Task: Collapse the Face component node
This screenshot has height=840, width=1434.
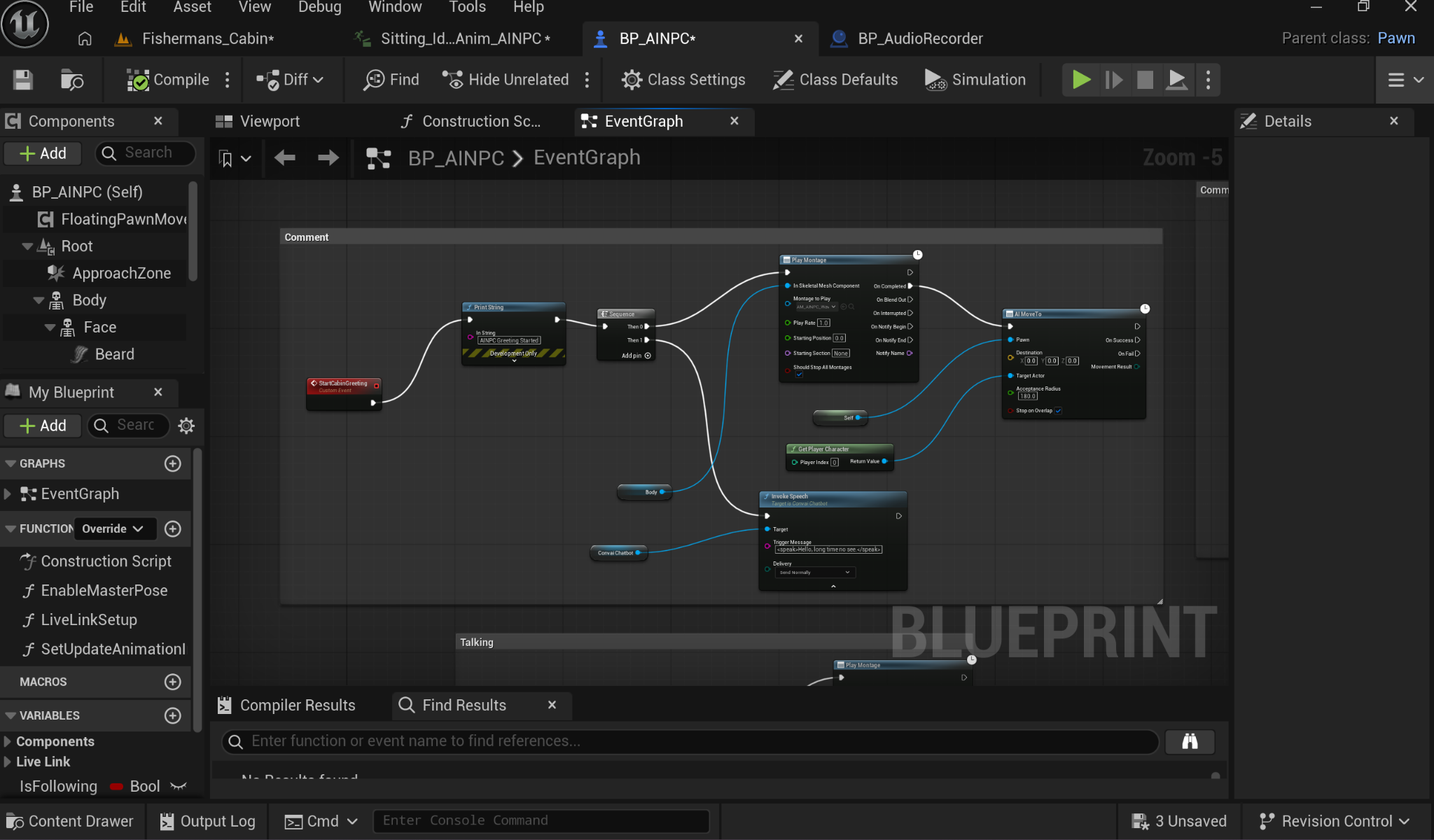Action: coord(50,328)
